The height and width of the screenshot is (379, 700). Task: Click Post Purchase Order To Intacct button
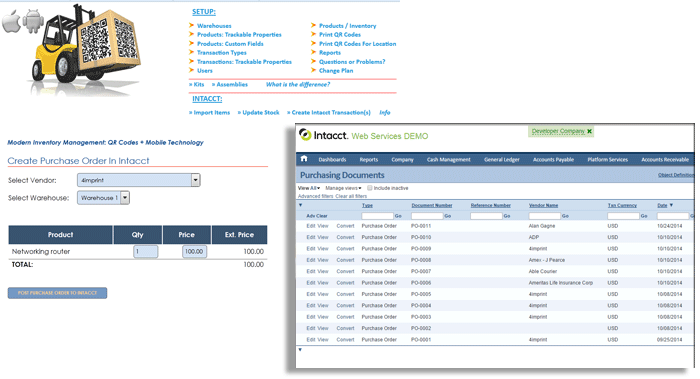tap(57, 293)
